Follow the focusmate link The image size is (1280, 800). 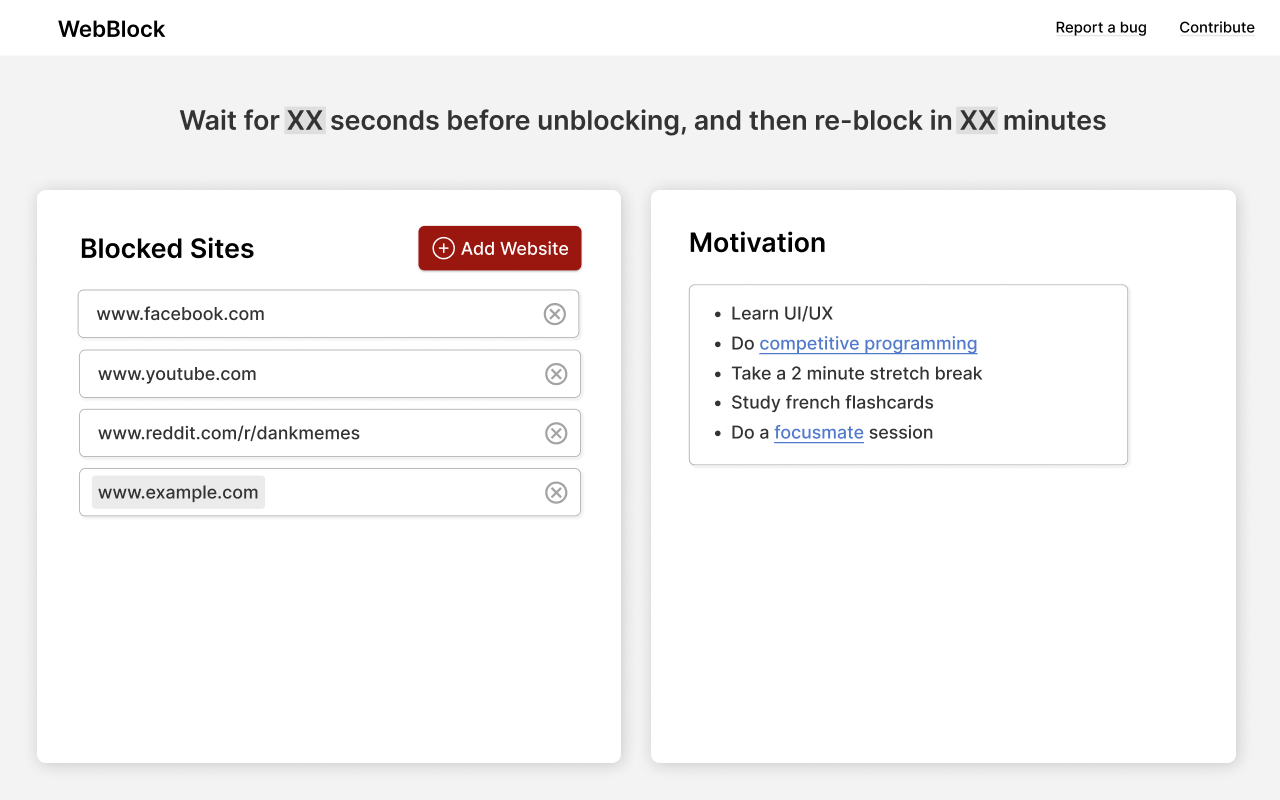(x=818, y=432)
